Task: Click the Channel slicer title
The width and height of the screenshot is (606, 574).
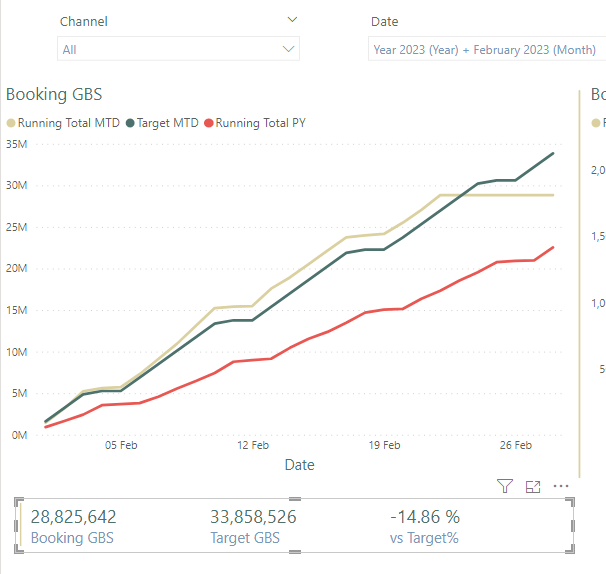Action: pyautogui.click(x=83, y=22)
